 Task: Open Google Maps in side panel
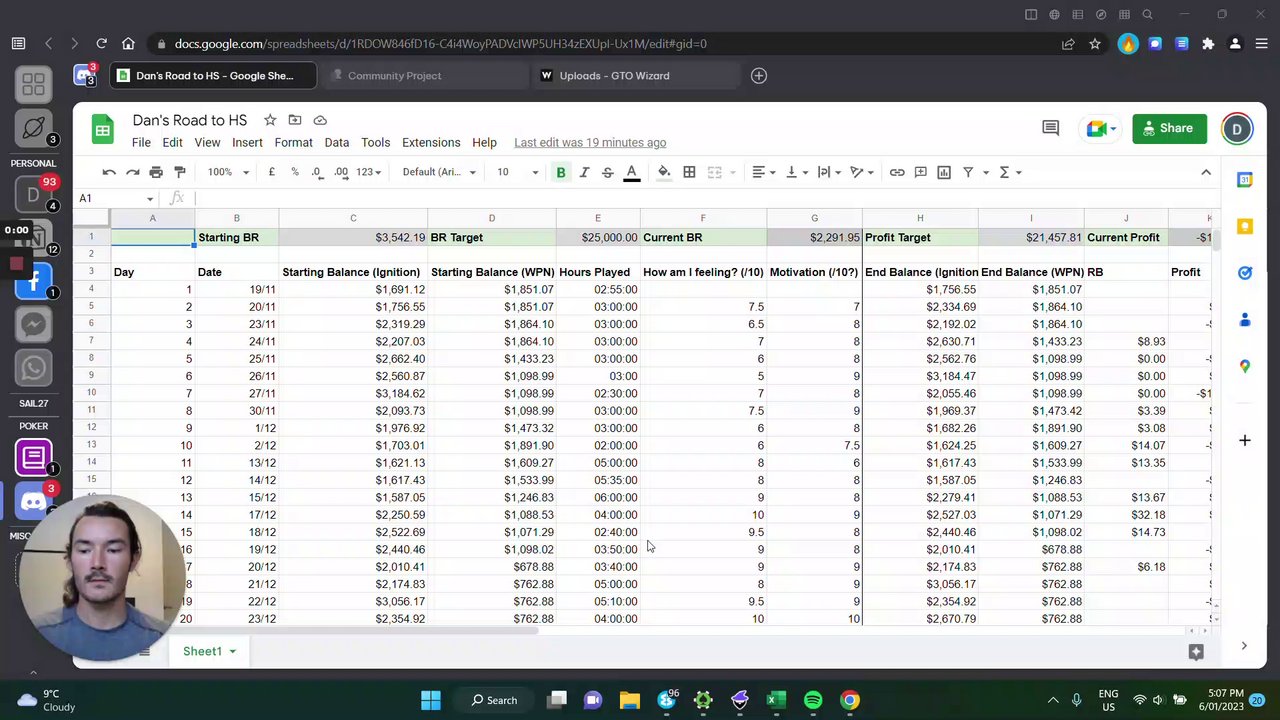click(x=1244, y=366)
